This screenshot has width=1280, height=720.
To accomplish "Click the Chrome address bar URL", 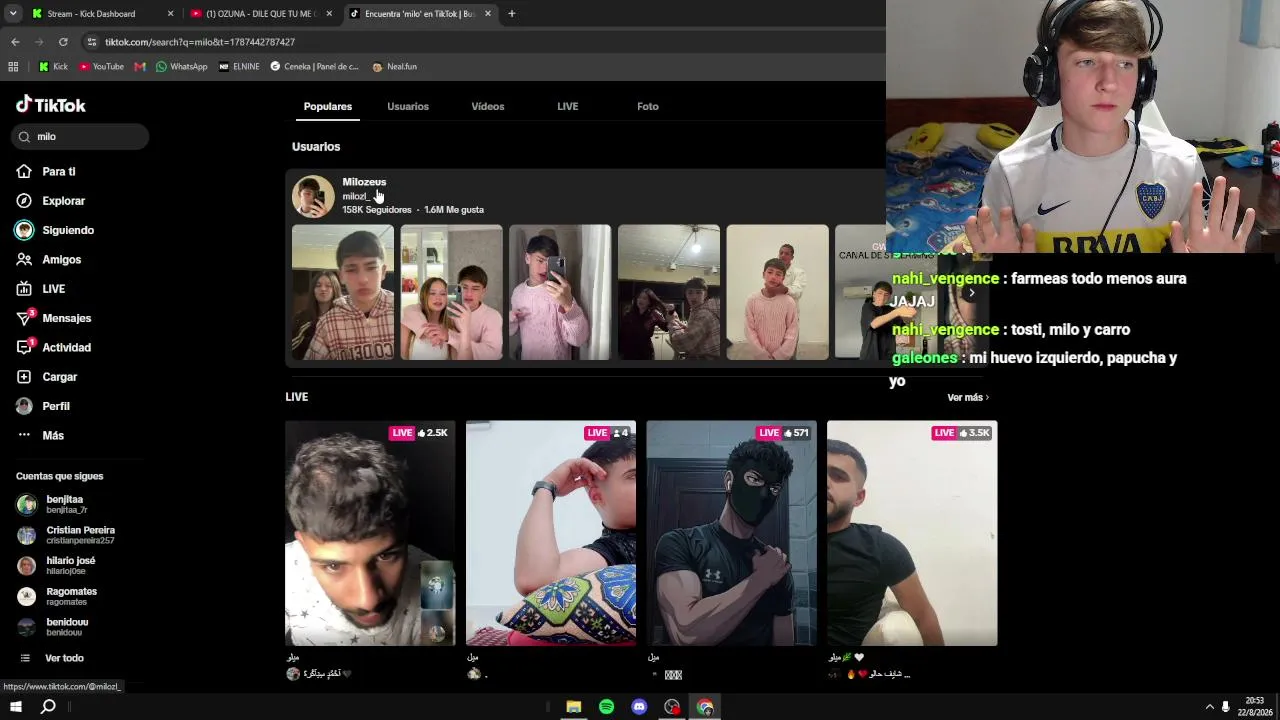I will (200, 42).
